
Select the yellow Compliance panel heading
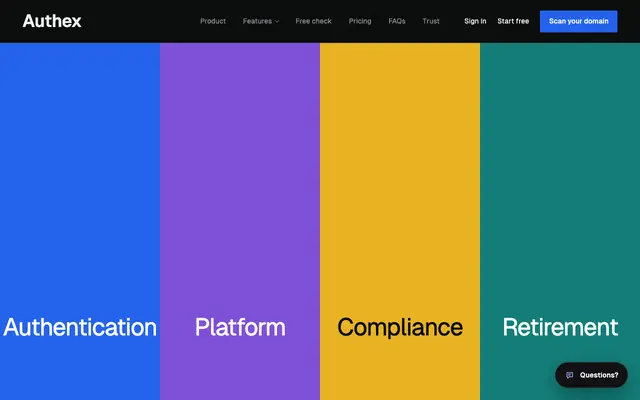click(400, 327)
